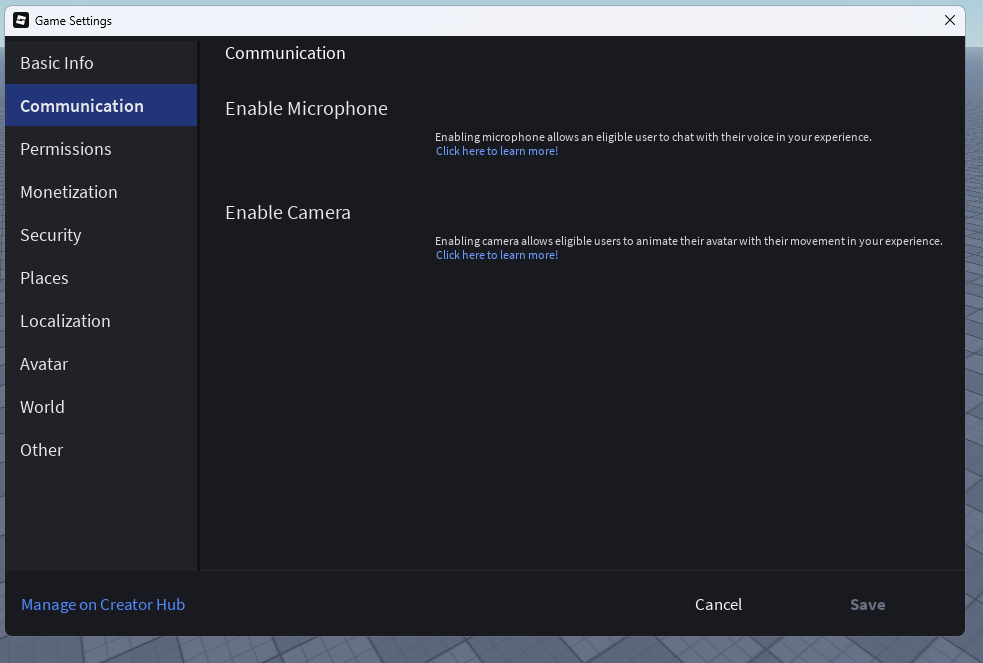Go to the Monetization settings page
The height and width of the screenshot is (663, 983).
[68, 191]
